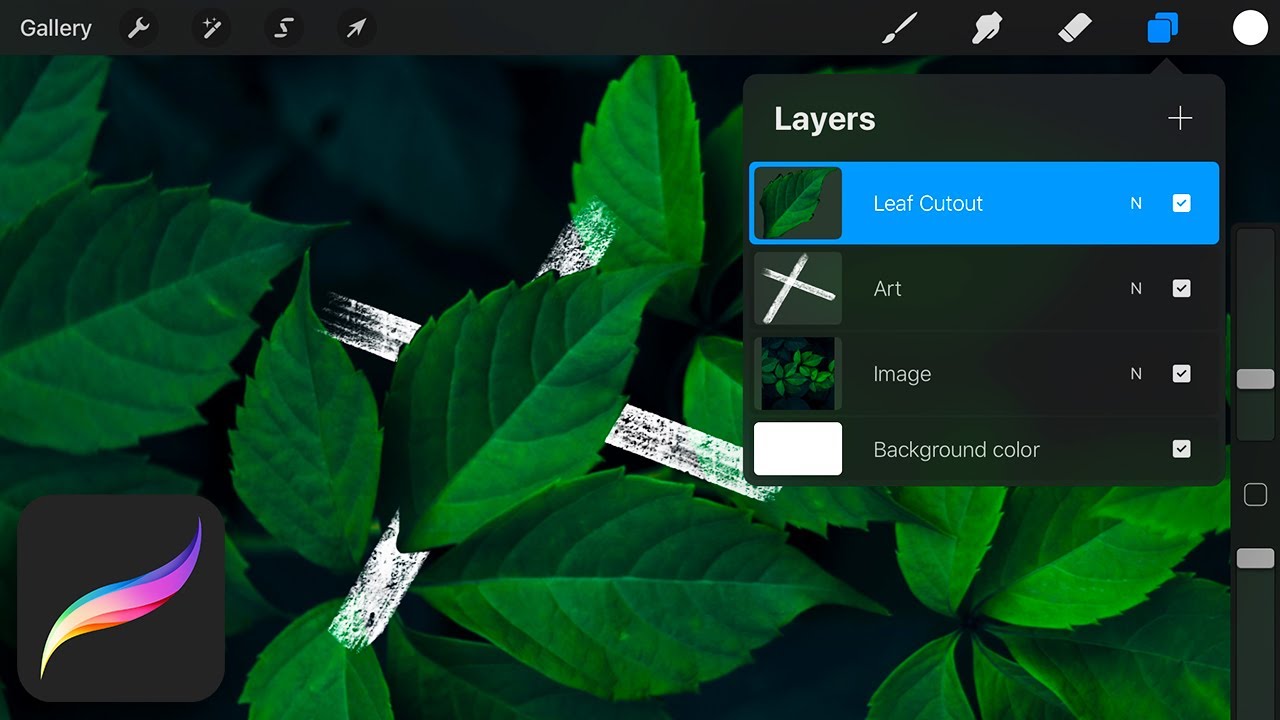Viewport: 1280px width, 720px height.
Task: Hide the Art layer
Action: point(1181,288)
